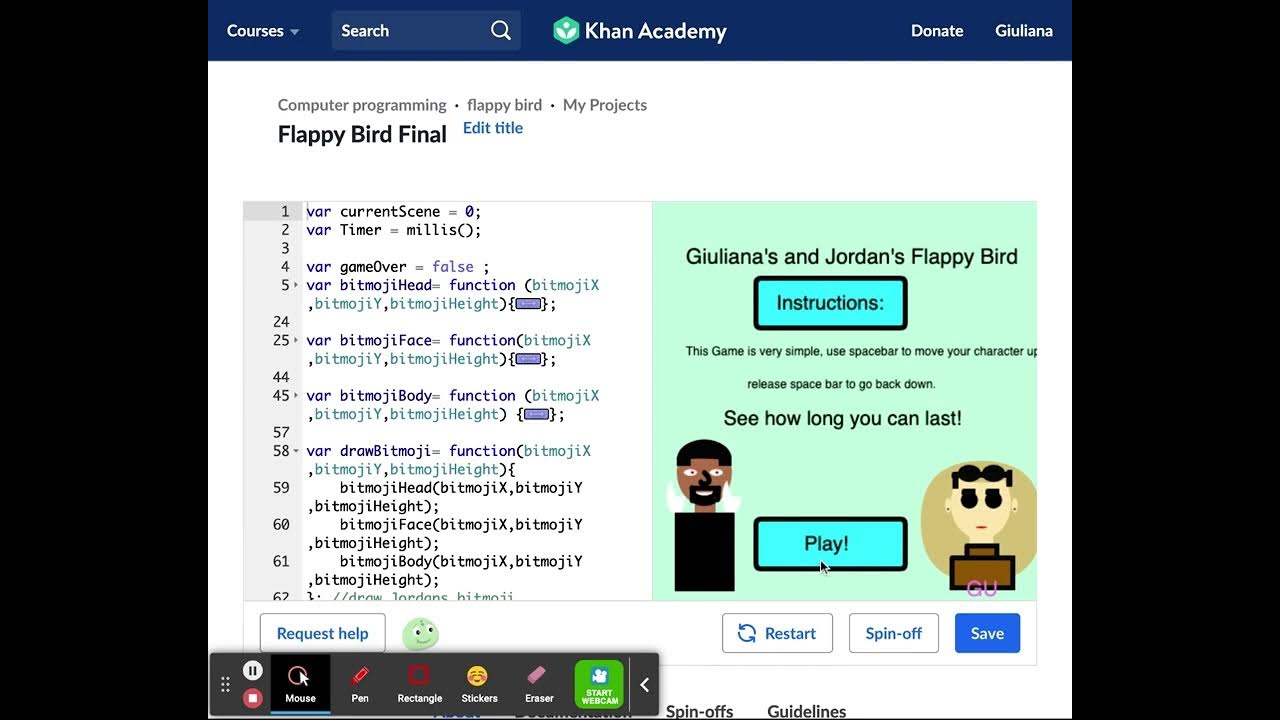The width and height of the screenshot is (1280, 720).
Task: Click Edit title link
Action: click(493, 128)
